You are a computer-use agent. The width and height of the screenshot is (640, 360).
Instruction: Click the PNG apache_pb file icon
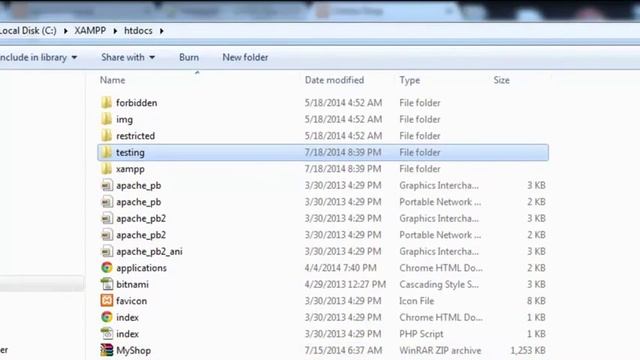107,202
